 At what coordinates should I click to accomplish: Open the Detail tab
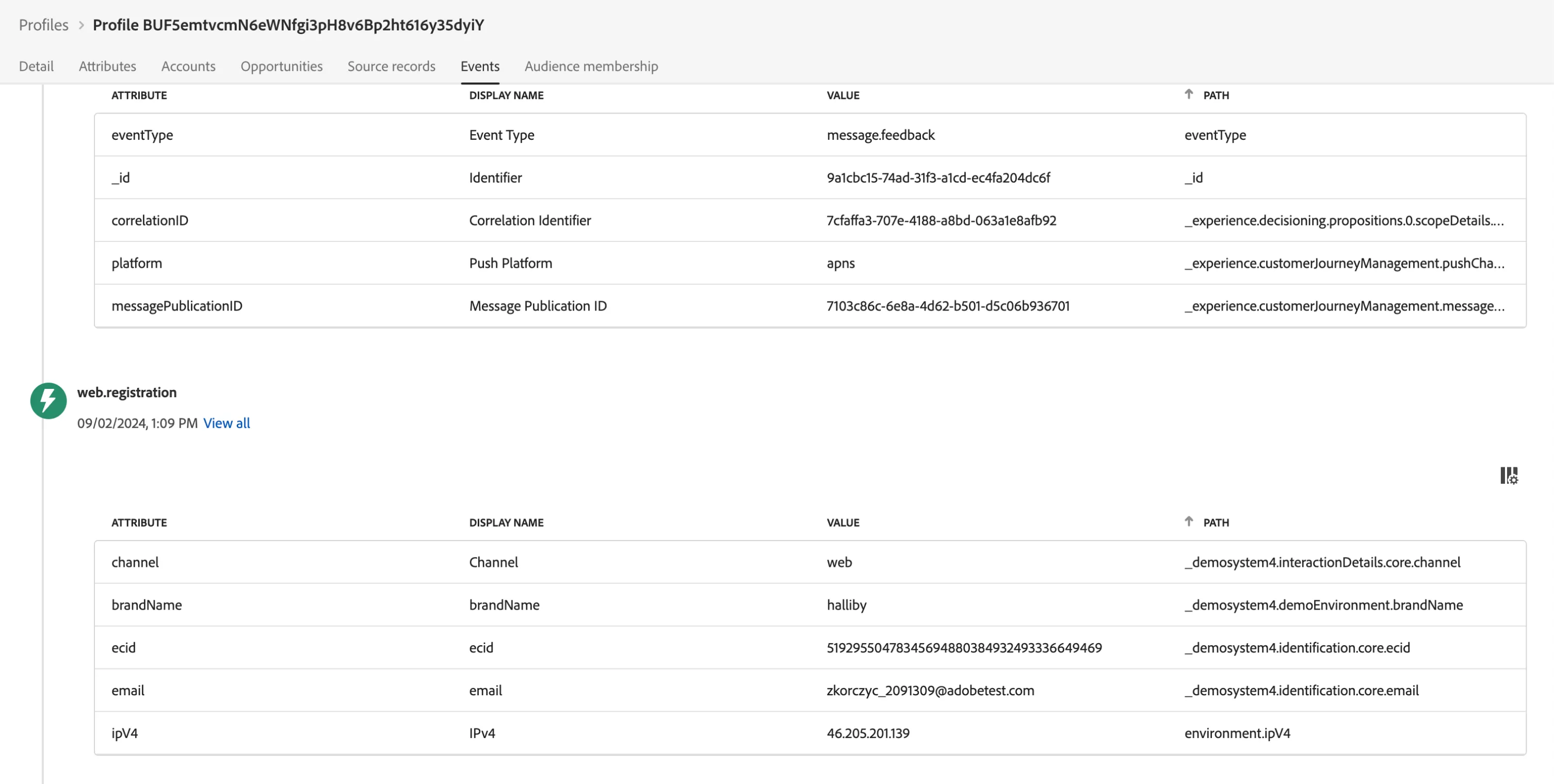[36, 67]
